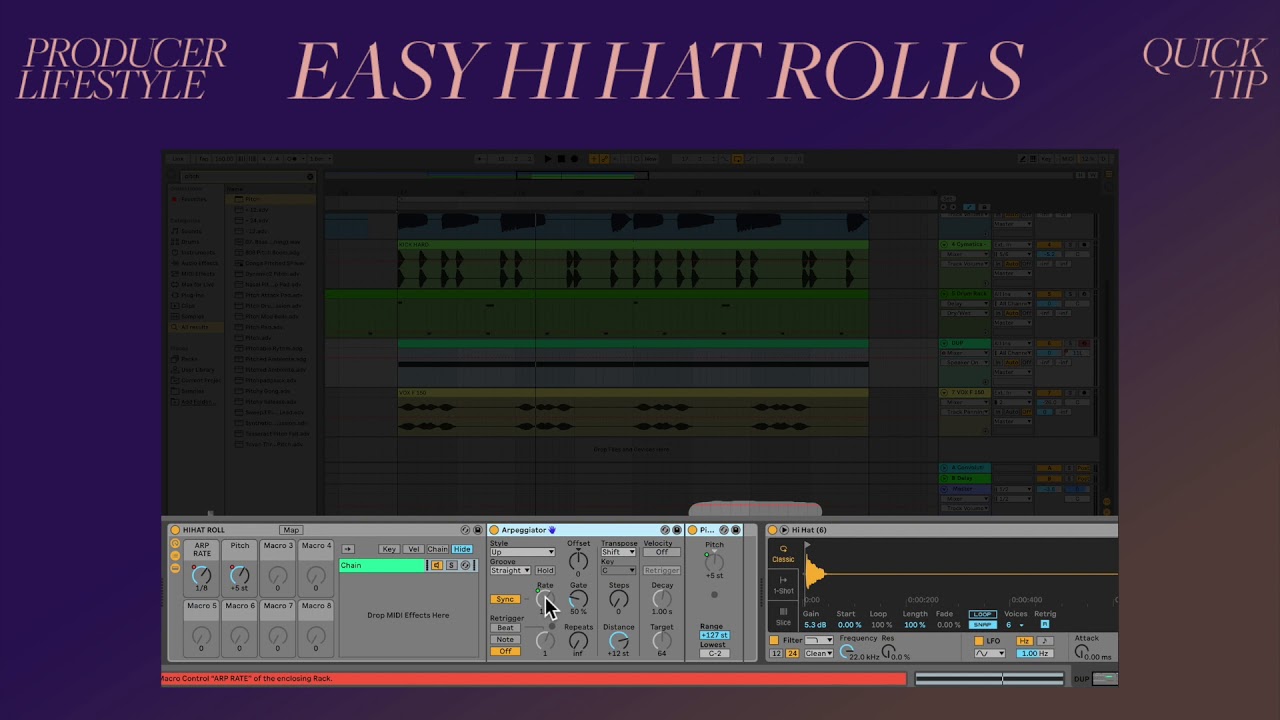Click the sample start marker flag in Simpler
The height and width of the screenshot is (720, 1280).
[807, 545]
